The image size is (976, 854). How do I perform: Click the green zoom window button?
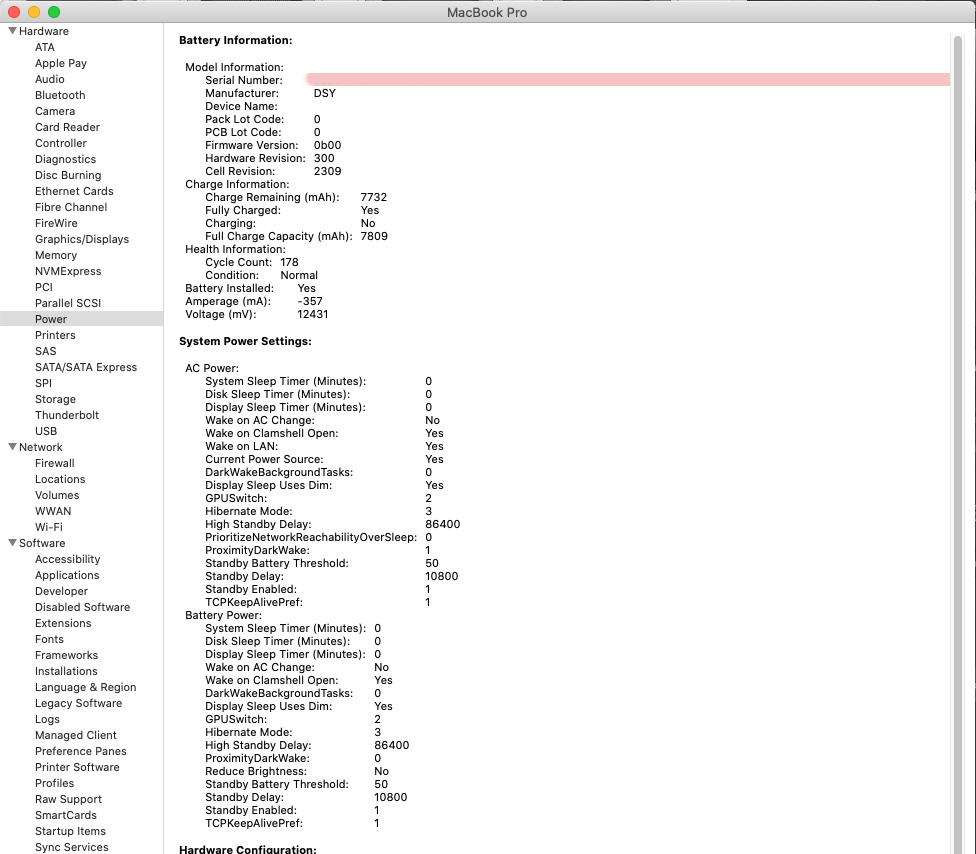tap(54, 12)
